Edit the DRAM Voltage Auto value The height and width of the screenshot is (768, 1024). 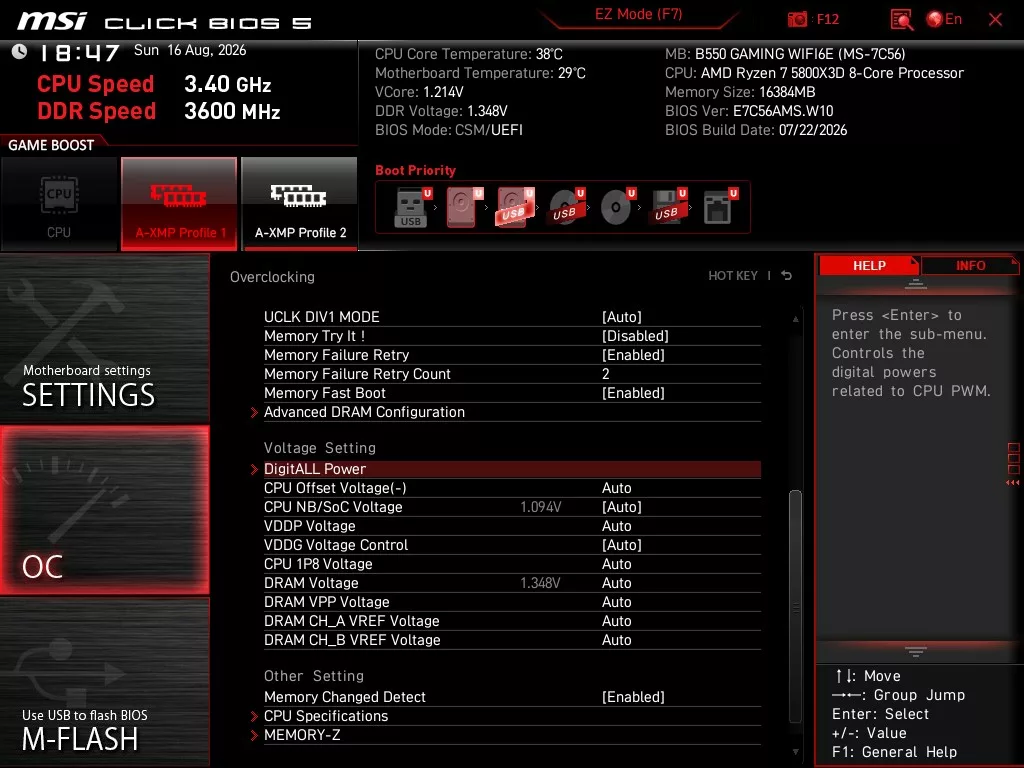[616, 583]
